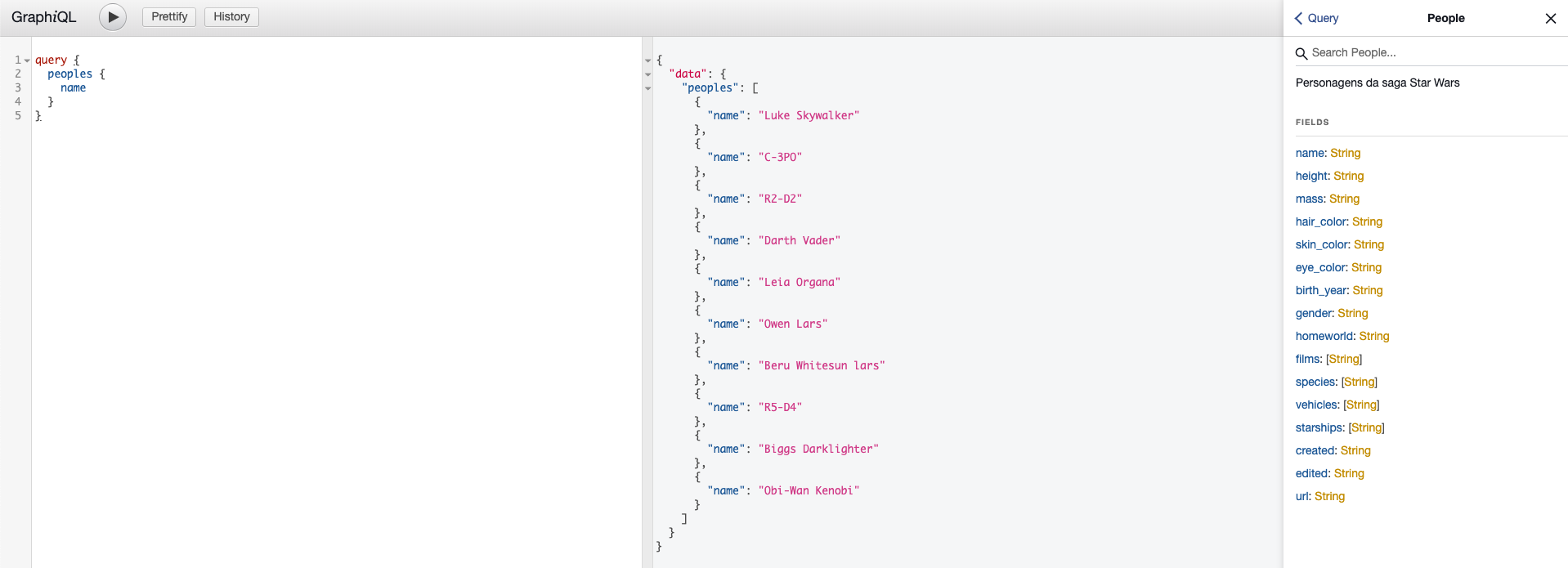
Task: Click the Prettify button
Action: click(169, 17)
